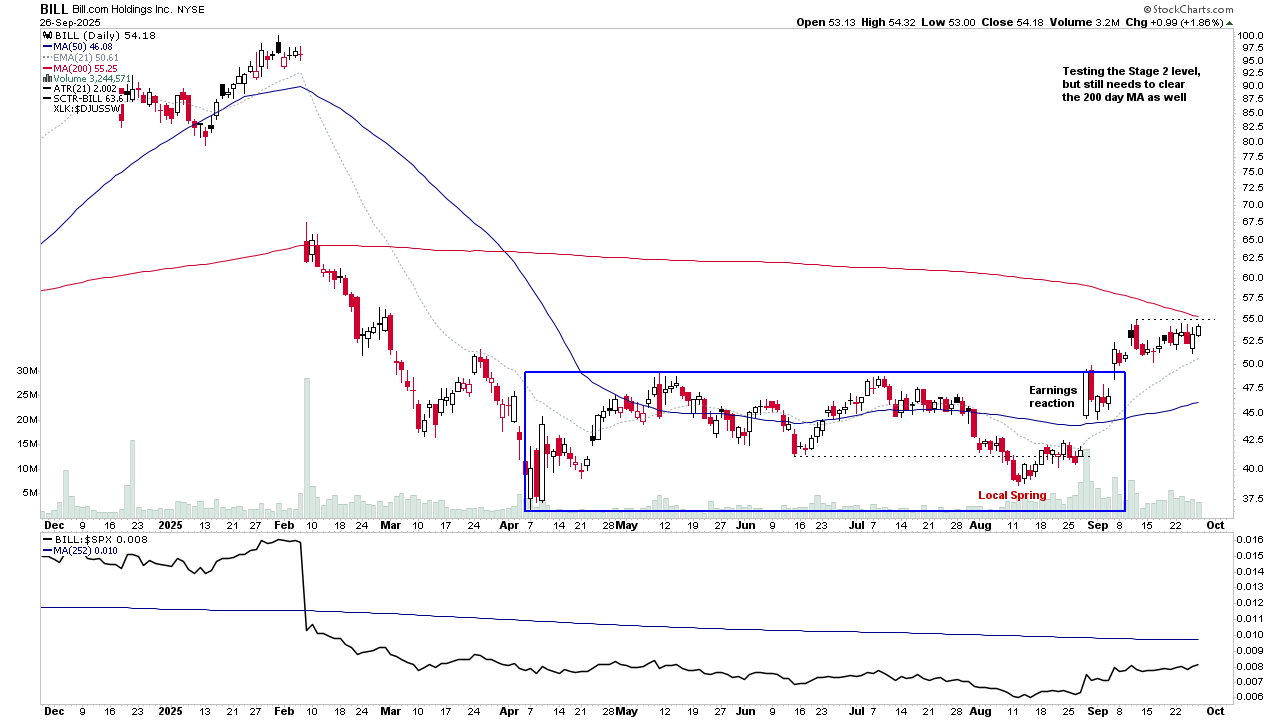Image resolution: width=1280 pixels, height=720 pixels.
Task: Click the red MA(200) legend line swatch
Action: (47, 68)
